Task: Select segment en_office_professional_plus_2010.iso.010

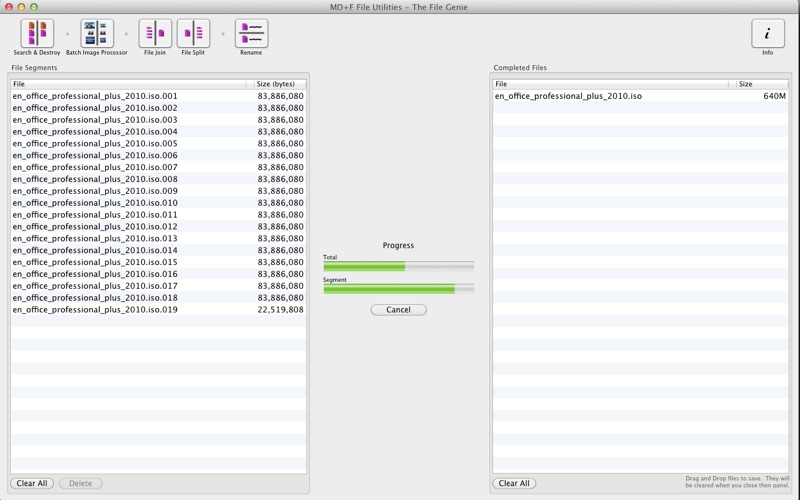Action: click(158, 203)
